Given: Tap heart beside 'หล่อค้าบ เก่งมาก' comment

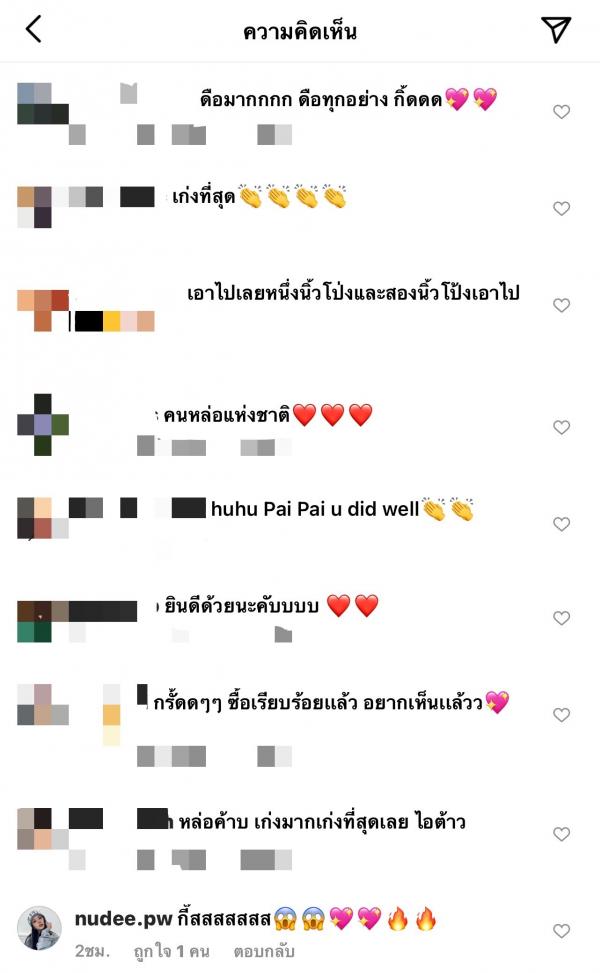Looking at the screenshot, I should click(562, 834).
